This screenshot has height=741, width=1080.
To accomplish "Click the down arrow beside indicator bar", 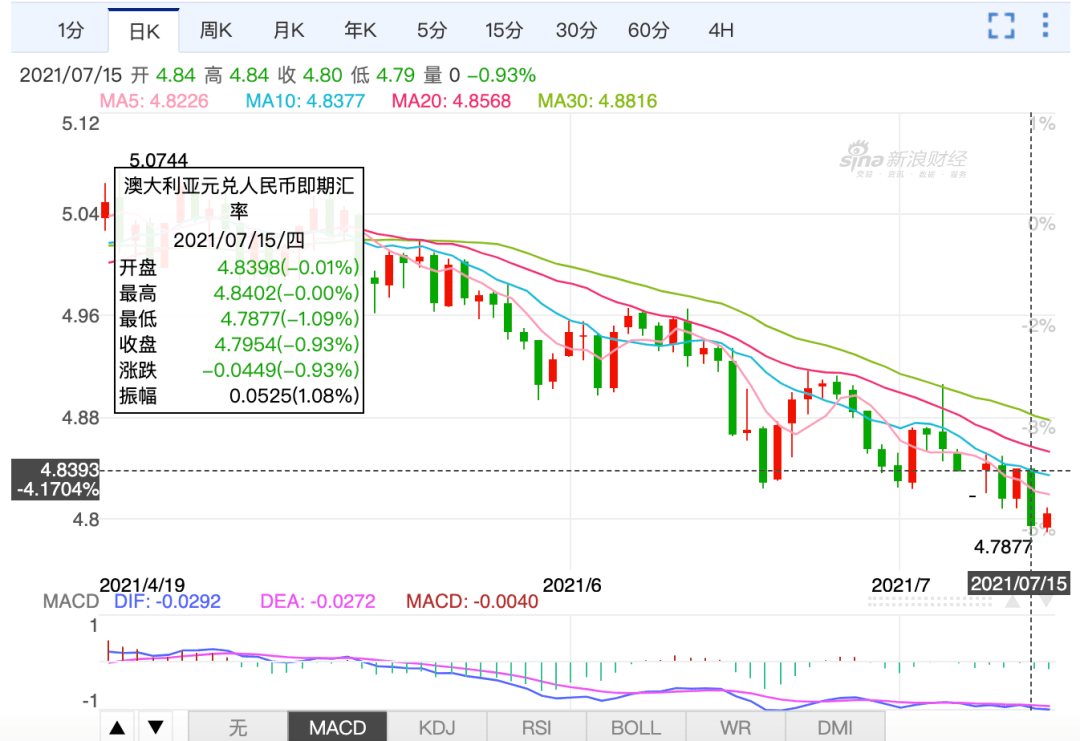I will coord(156,728).
